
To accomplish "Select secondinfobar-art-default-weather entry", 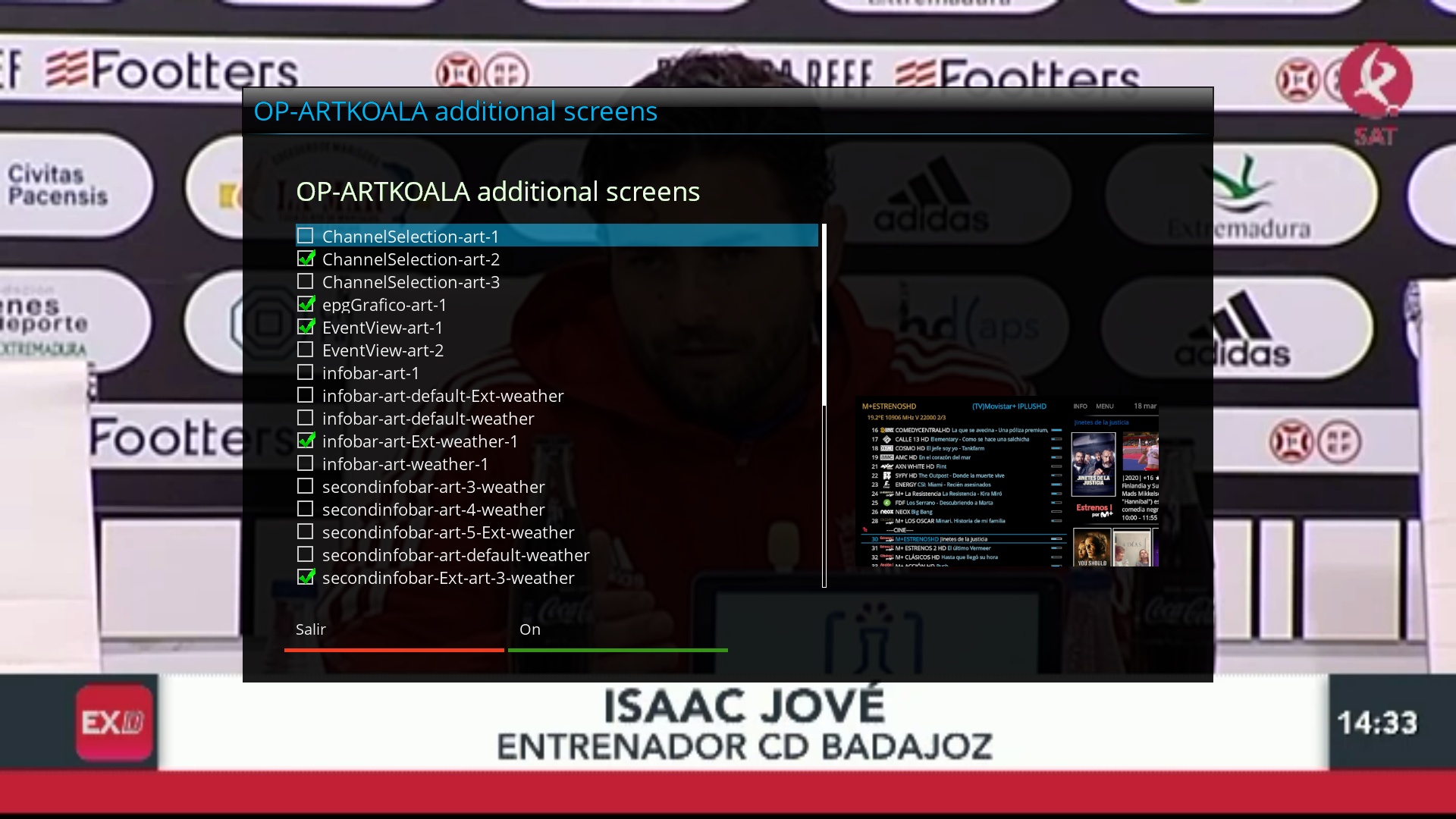I will pos(455,555).
